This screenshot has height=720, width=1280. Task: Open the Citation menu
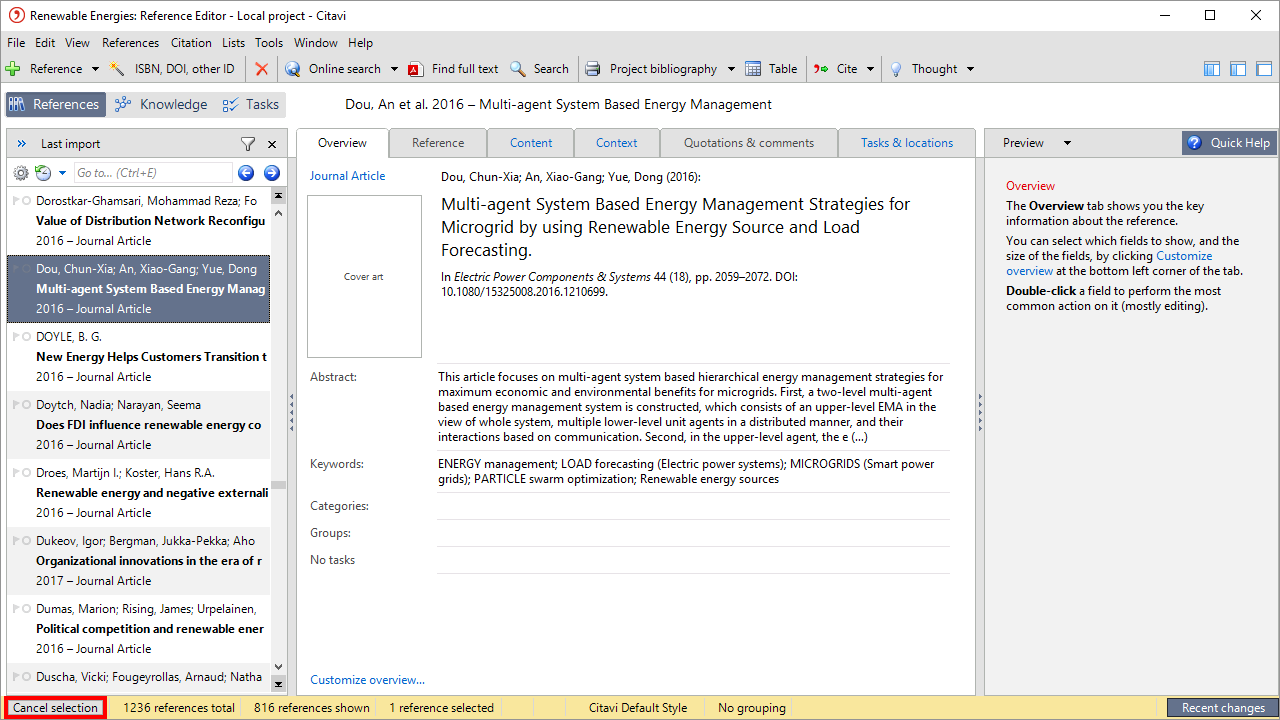pos(191,43)
